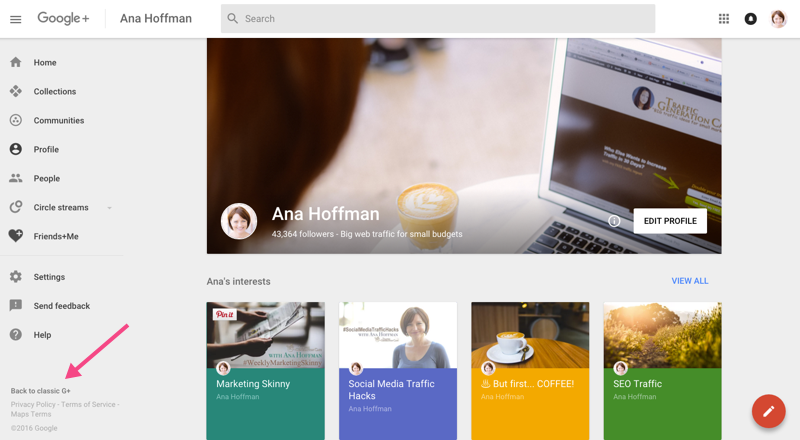Image resolution: width=800 pixels, height=440 pixels.
Task: Click avatar on But first COFFEE card
Action: [488, 368]
